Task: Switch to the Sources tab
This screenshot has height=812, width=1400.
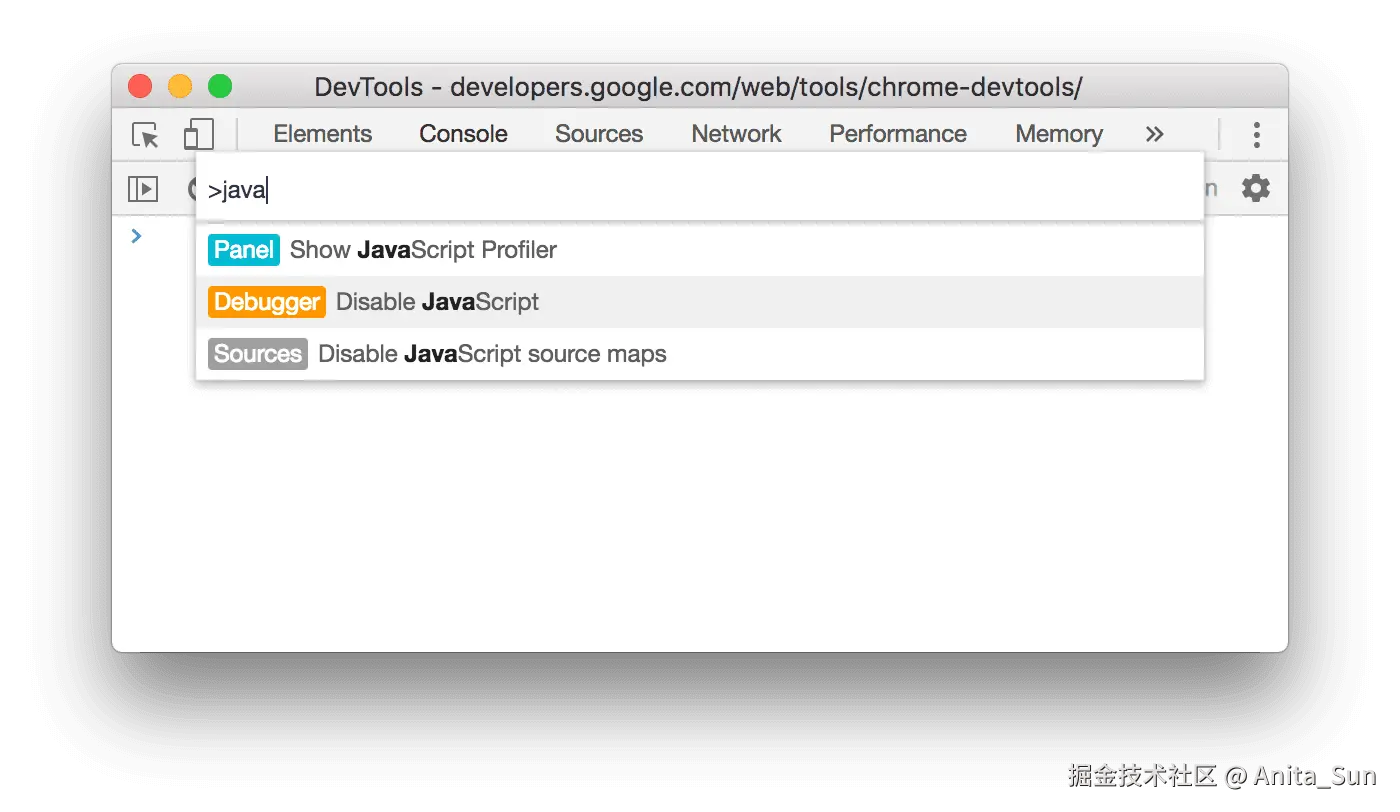Action: pos(598,133)
